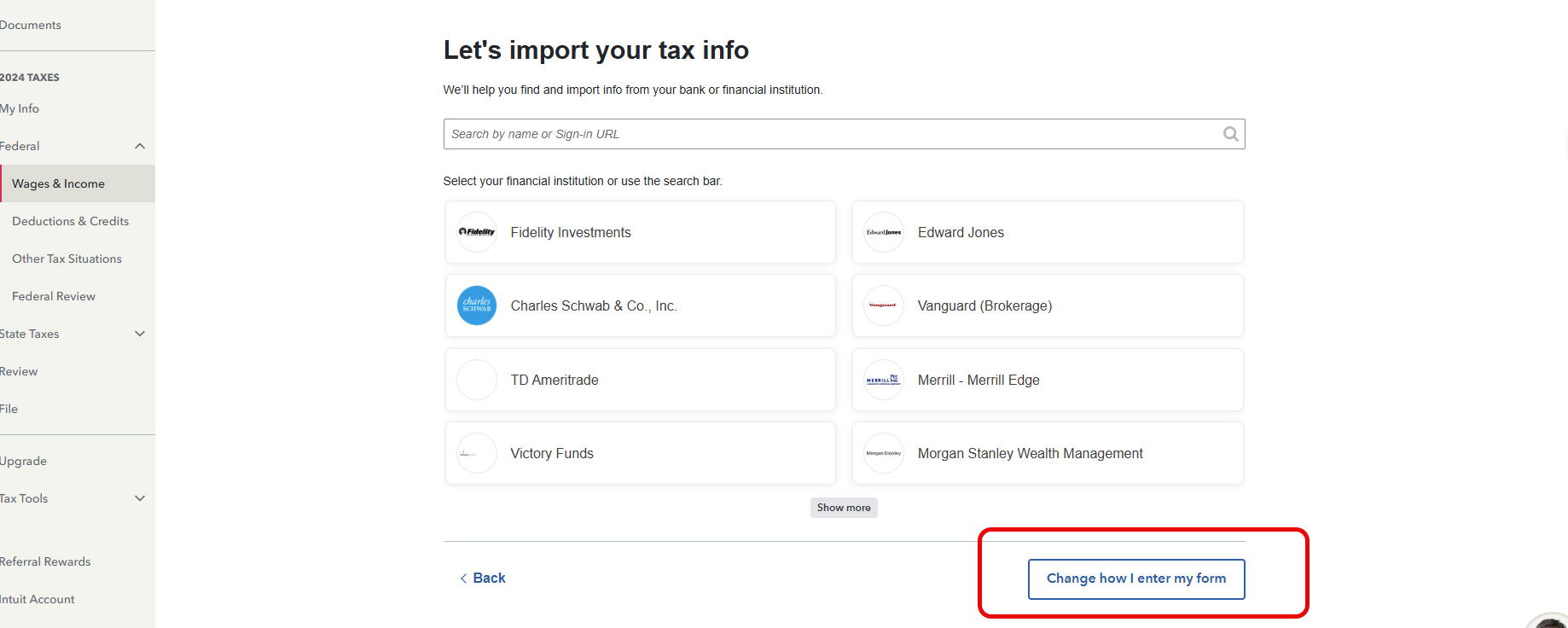The width and height of the screenshot is (1568, 628).
Task: Open the File sidebar item
Action: click(9, 409)
